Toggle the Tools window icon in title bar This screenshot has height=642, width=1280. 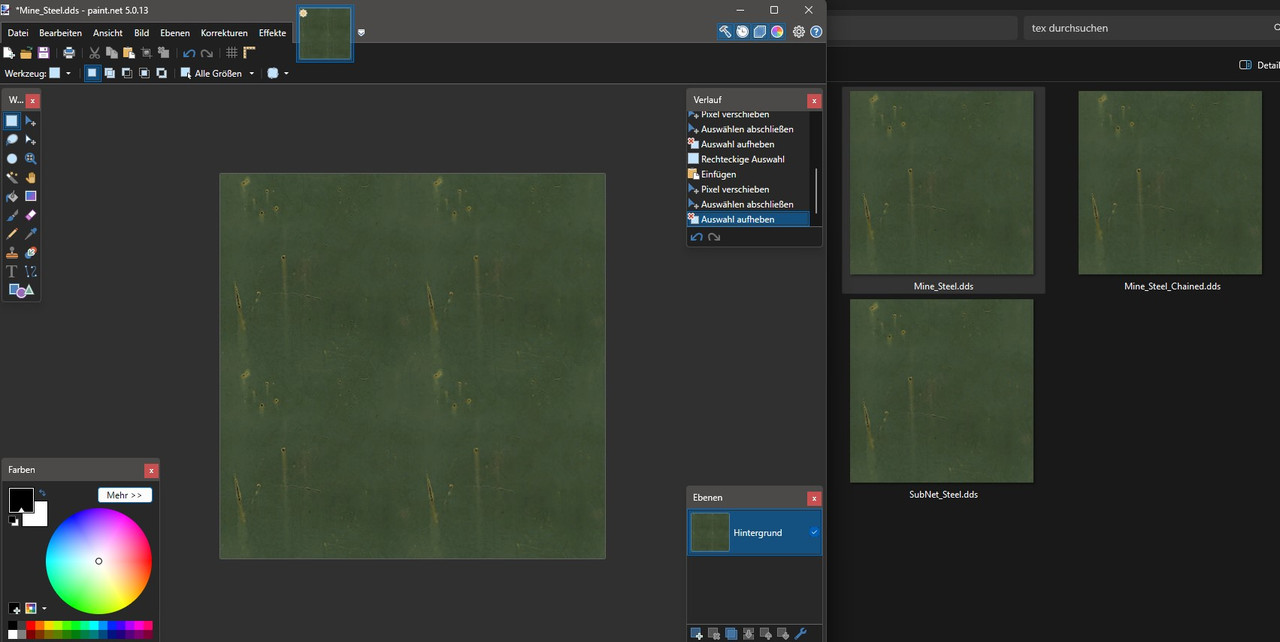click(725, 32)
